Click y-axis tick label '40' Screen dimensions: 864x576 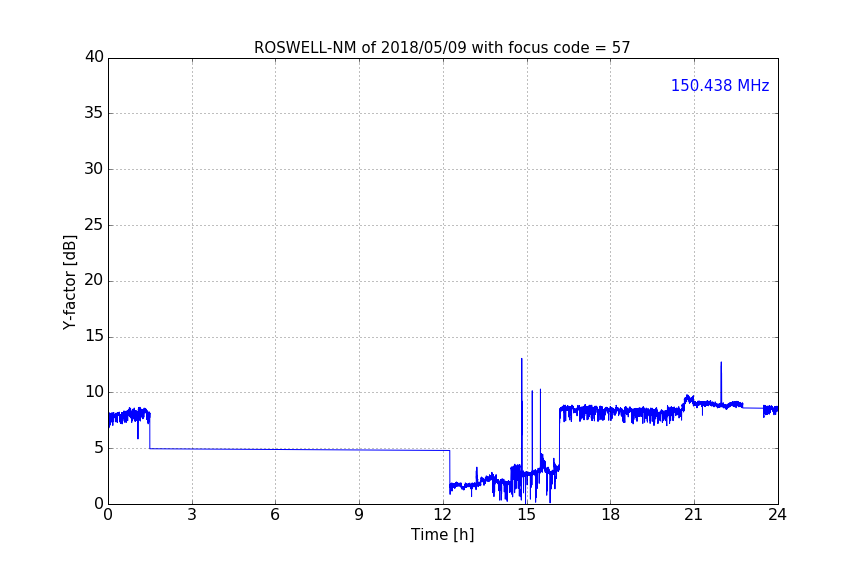pyautogui.click(x=94, y=57)
